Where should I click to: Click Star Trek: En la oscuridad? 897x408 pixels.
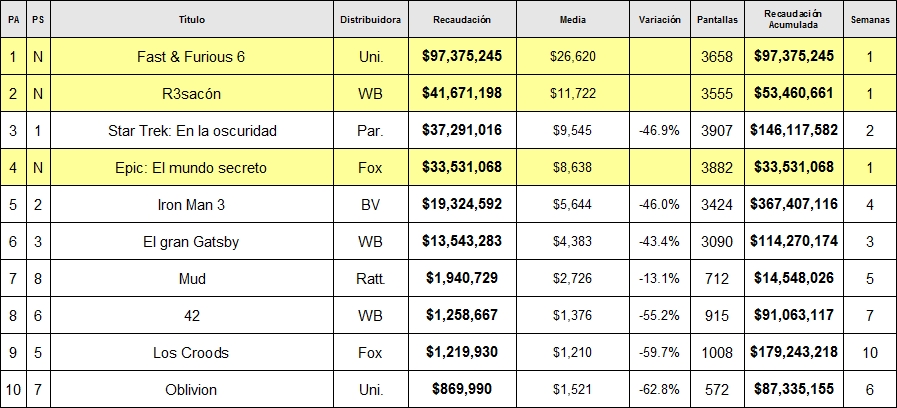tap(191, 131)
